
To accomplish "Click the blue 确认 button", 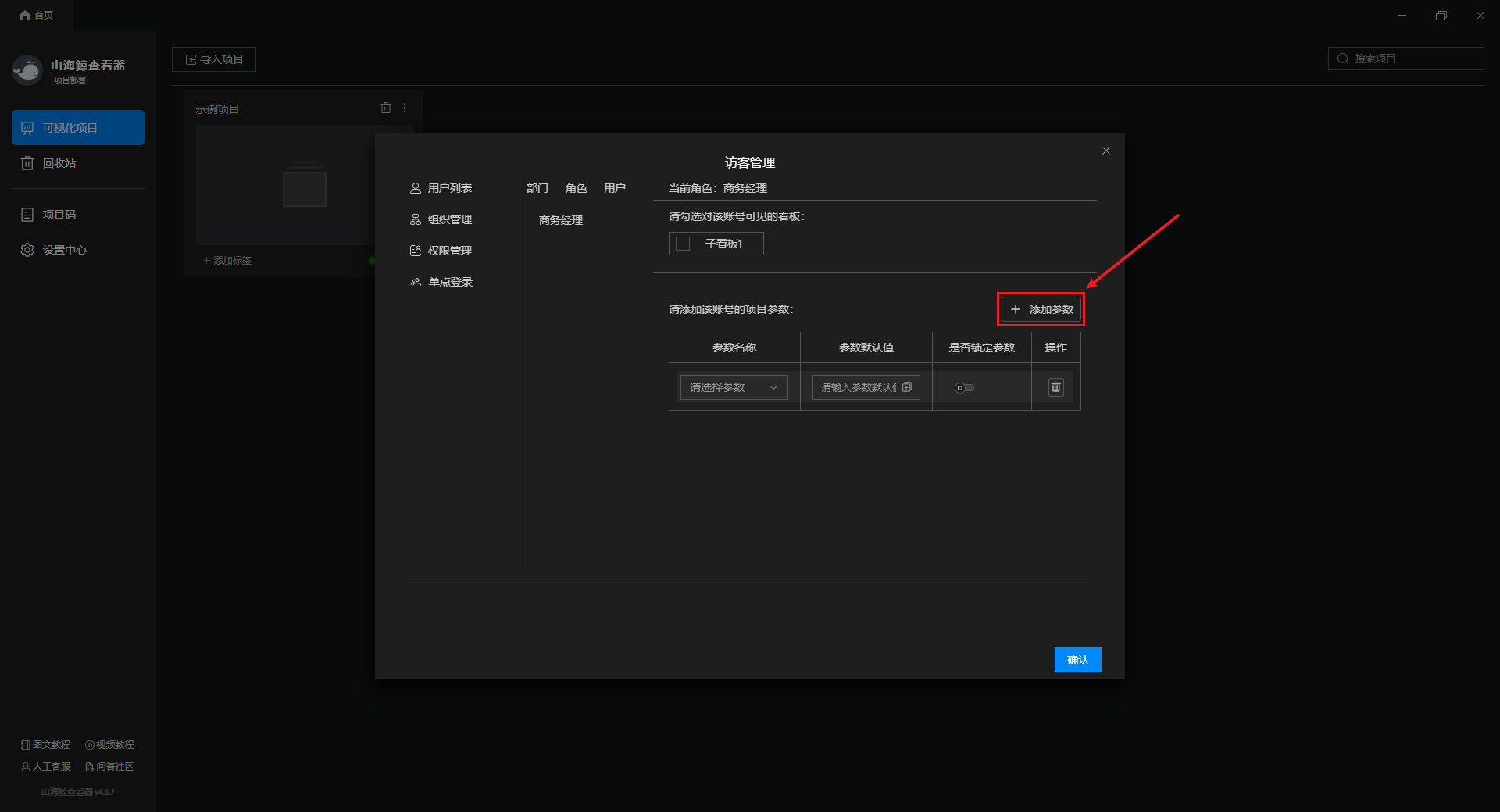I will (1077, 660).
